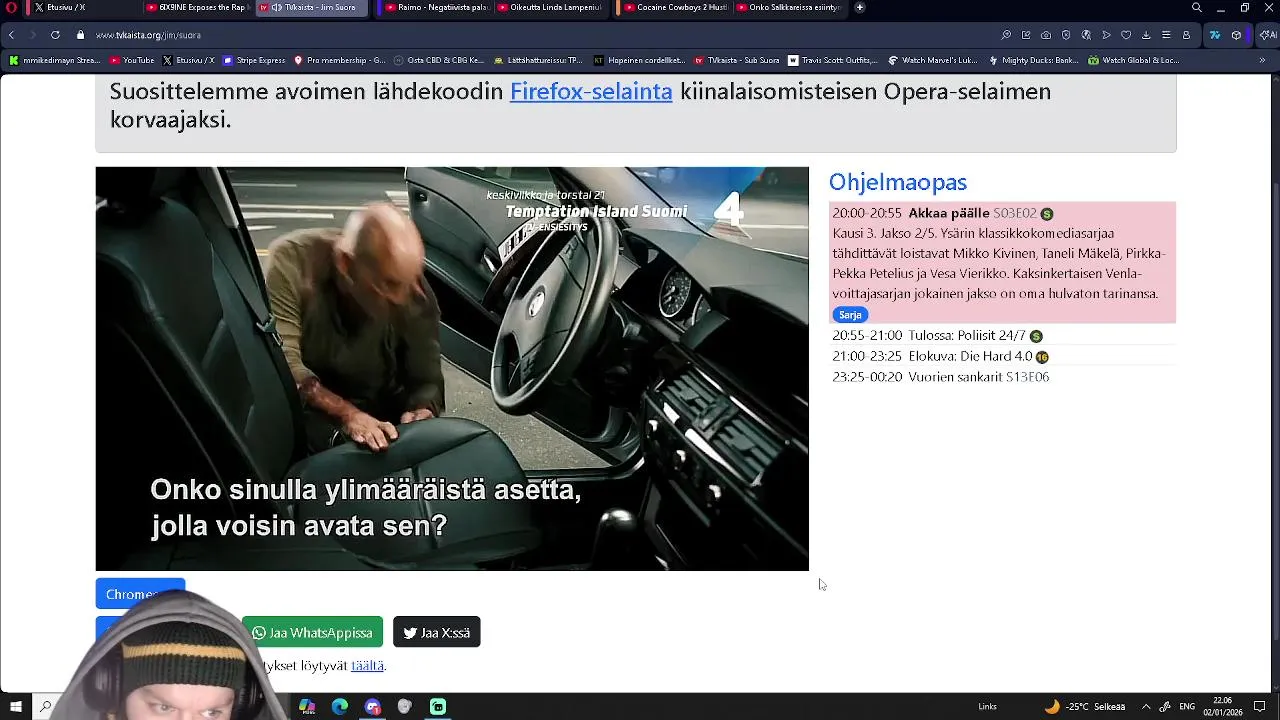Open the Watch Global & Loc bookmark
1280x720 pixels.
[1133, 60]
